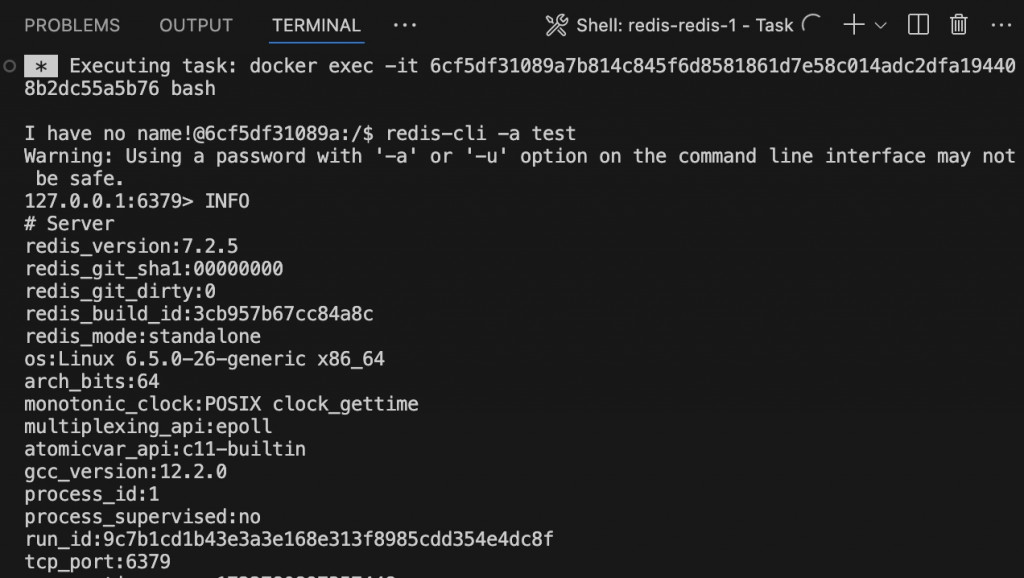Viewport: 1024px width, 578px height.
Task: Click the tools wrench task icon
Action: [x=557, y=25]
